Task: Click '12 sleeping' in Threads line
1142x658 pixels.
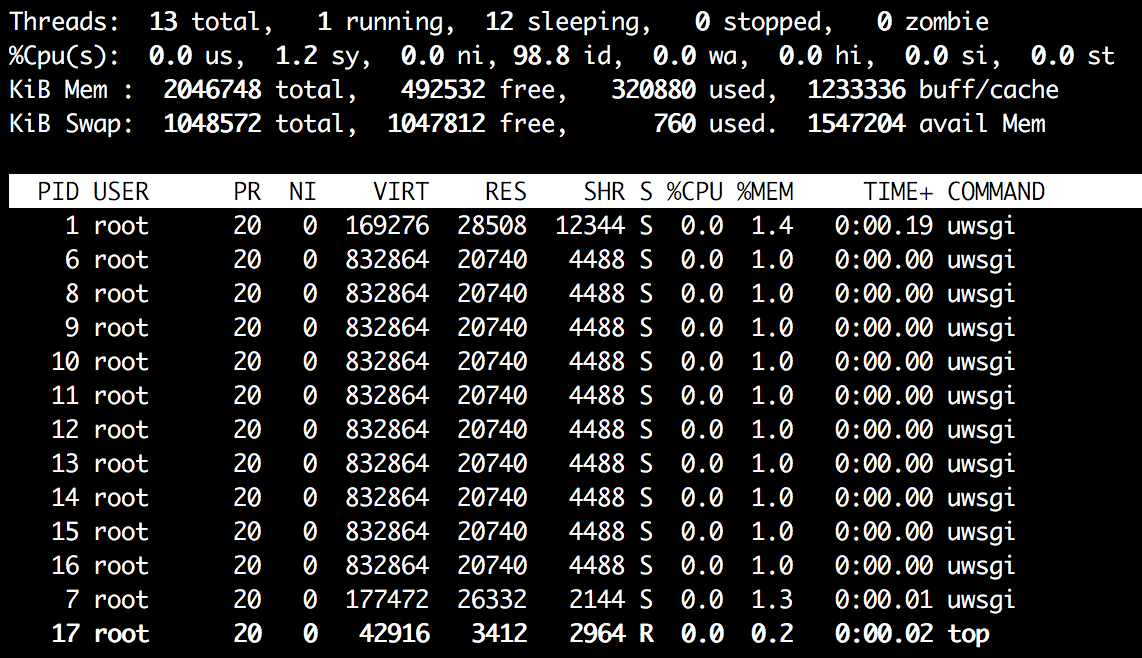Action: 562,23
